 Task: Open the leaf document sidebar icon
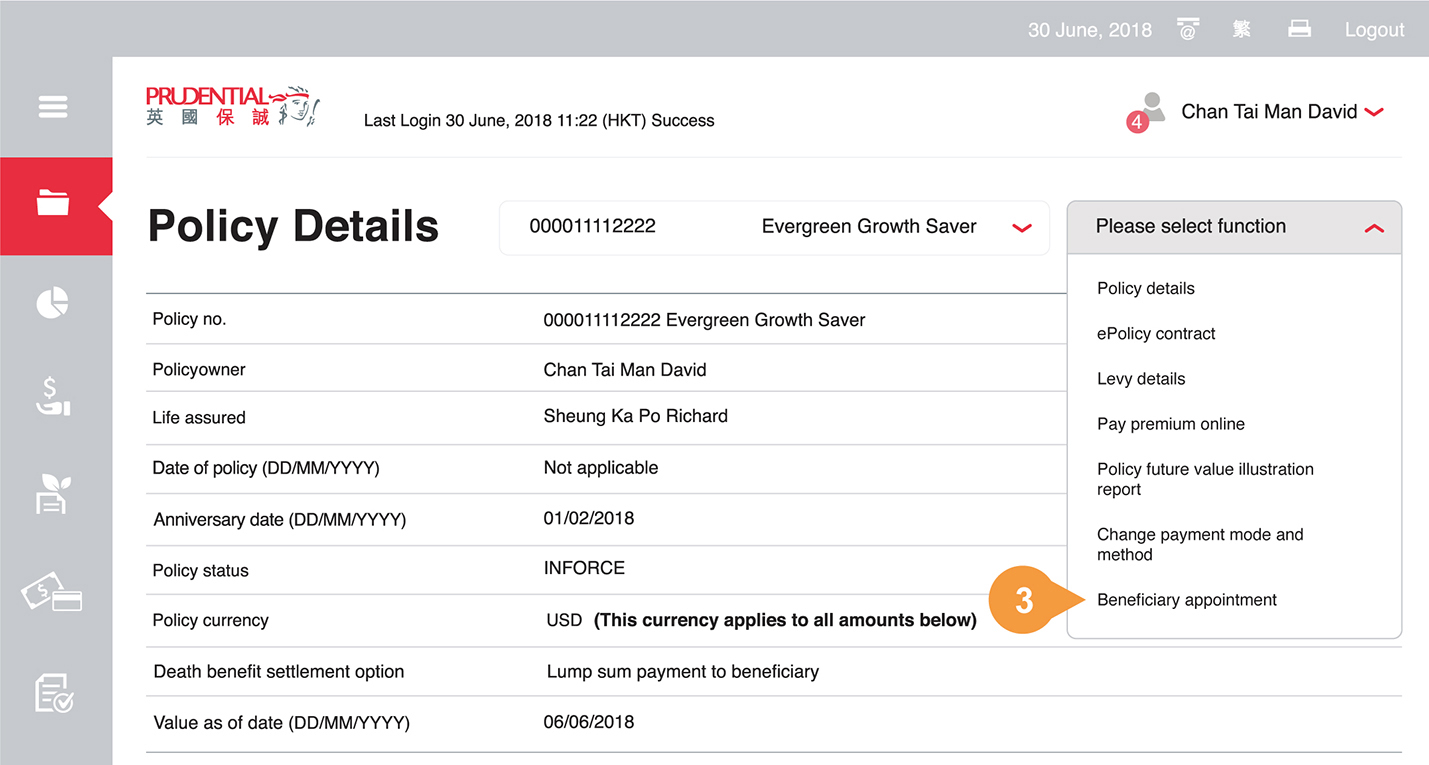pyautogui.click(x=53, y=494)
